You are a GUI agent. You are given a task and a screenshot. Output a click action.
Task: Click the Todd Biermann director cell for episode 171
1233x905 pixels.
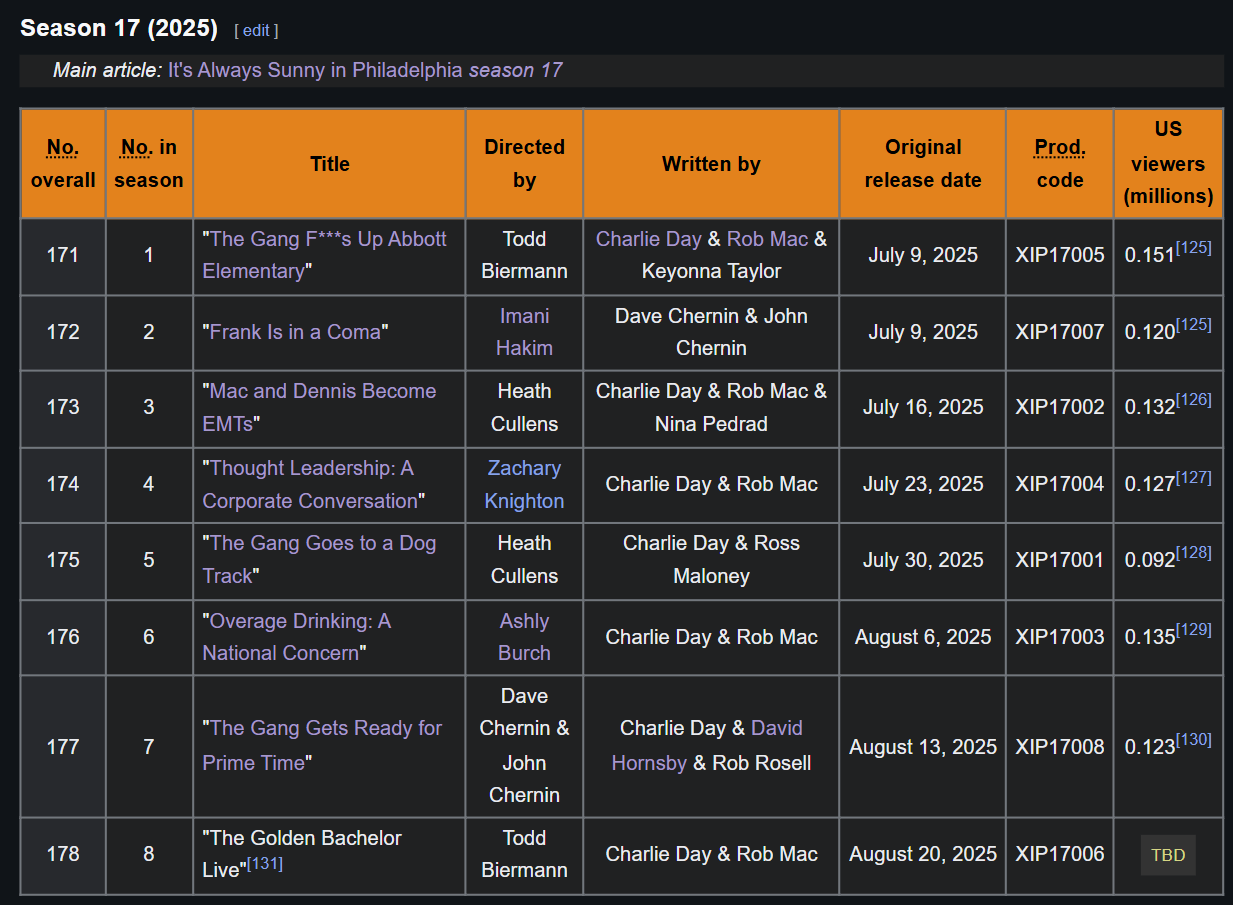525,255
